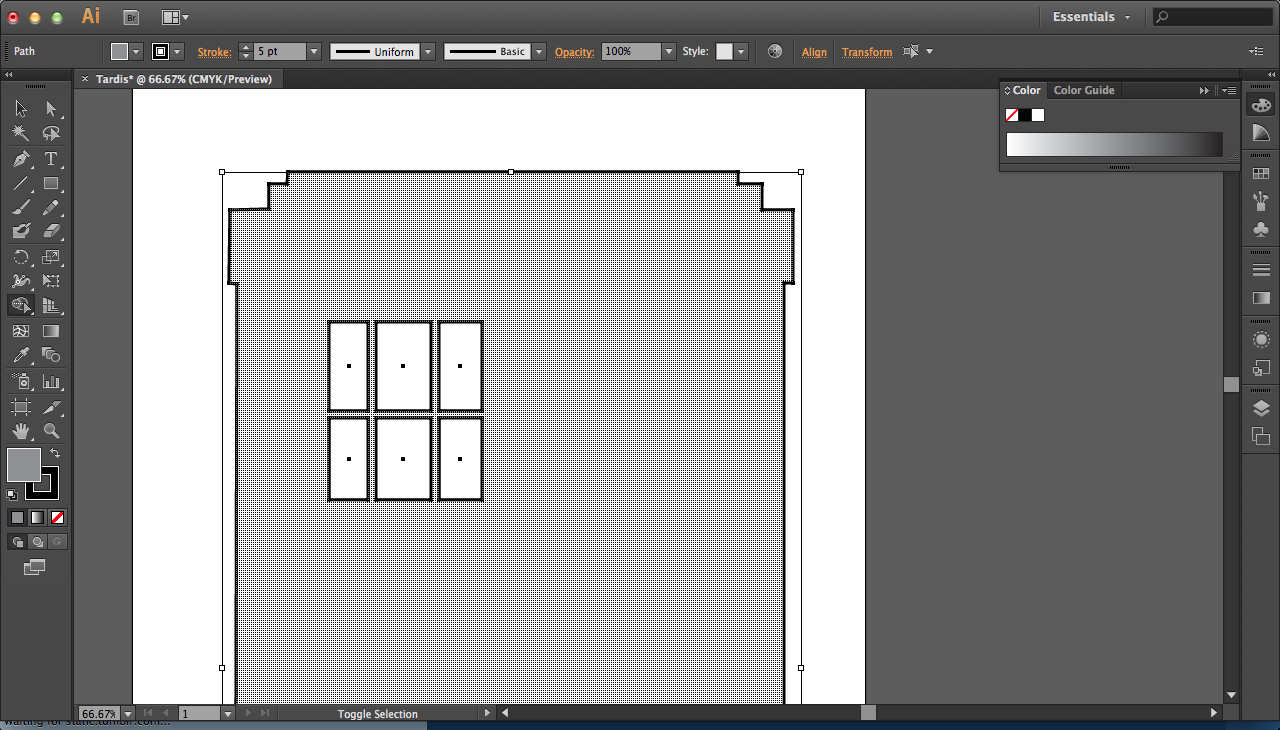The height and width of the screenshot is (730, 1280).
Task: Click the Recolor Artwork icon
Action: pos(774,51)
